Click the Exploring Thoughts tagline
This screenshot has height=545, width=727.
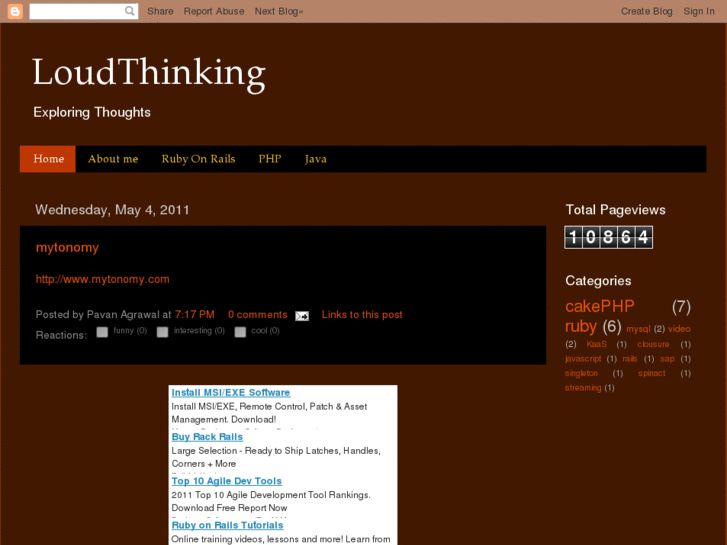(x=92, y=113)
